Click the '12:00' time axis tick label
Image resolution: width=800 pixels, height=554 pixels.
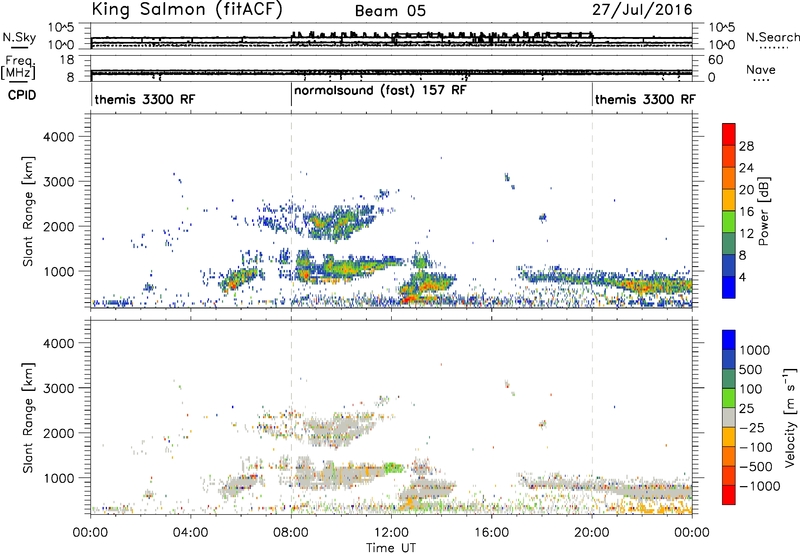(391, 533)
